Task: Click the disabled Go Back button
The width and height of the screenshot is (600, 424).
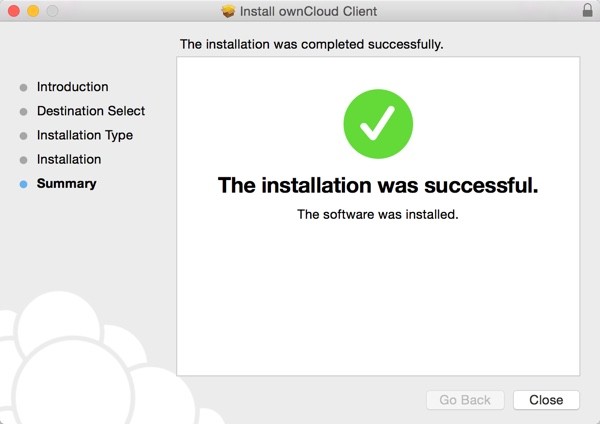Action: [x=465, y=400]
